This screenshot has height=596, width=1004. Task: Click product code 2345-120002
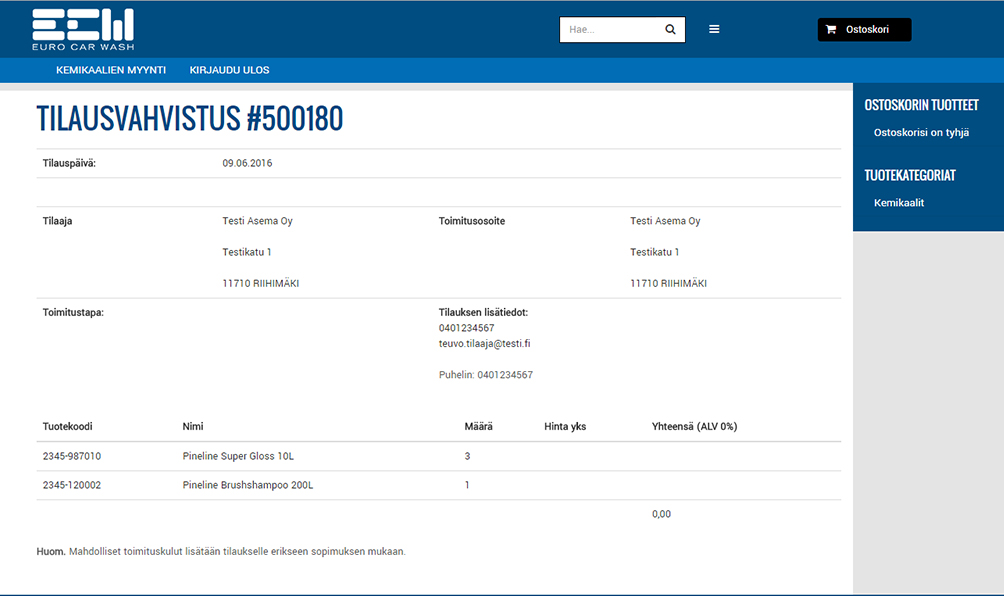click(x=72, y=485)
